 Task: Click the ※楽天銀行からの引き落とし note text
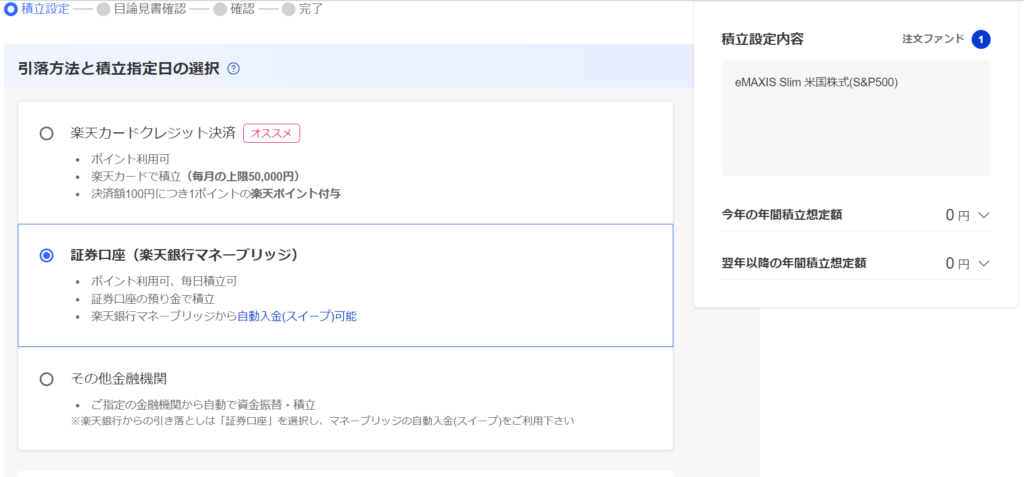[x=322, y=421]
